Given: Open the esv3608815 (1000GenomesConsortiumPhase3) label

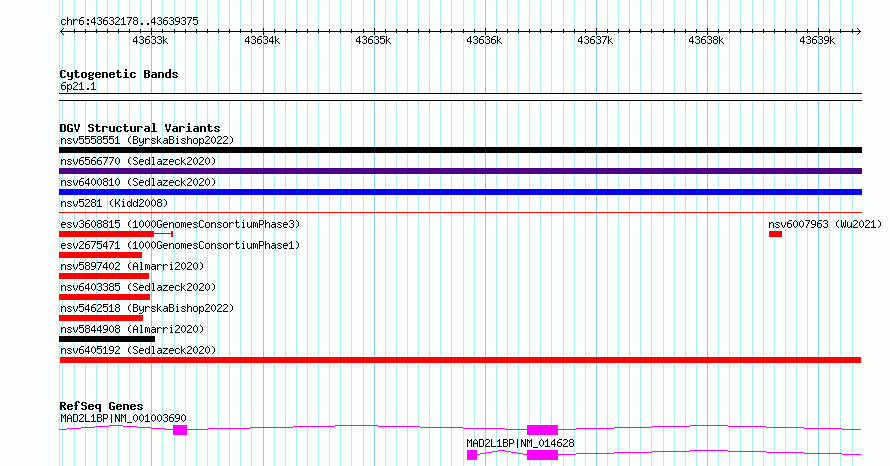Looking at the screenshot, I should pos(180,224).
